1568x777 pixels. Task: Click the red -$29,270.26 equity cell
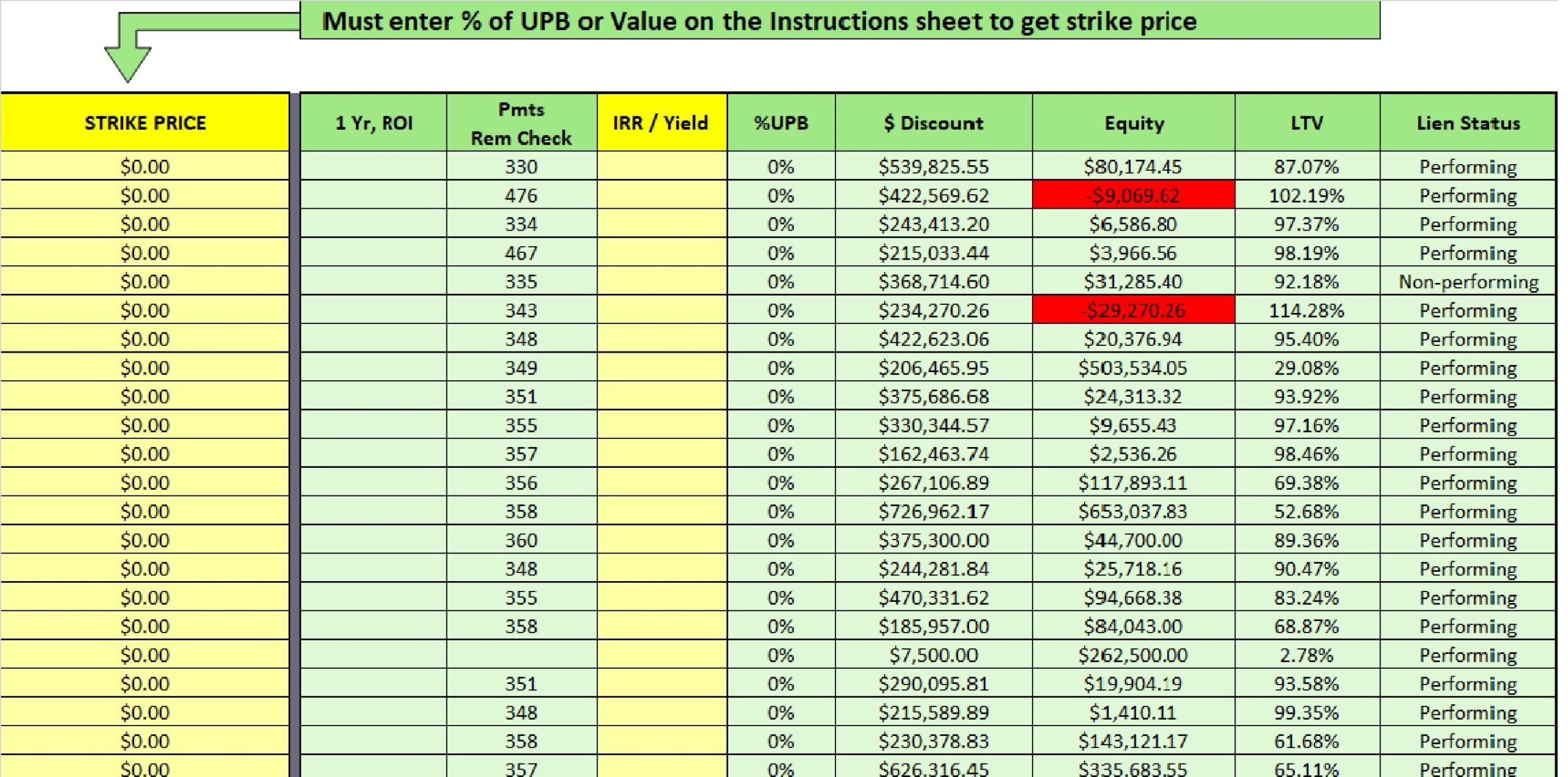pos(1133,310)
